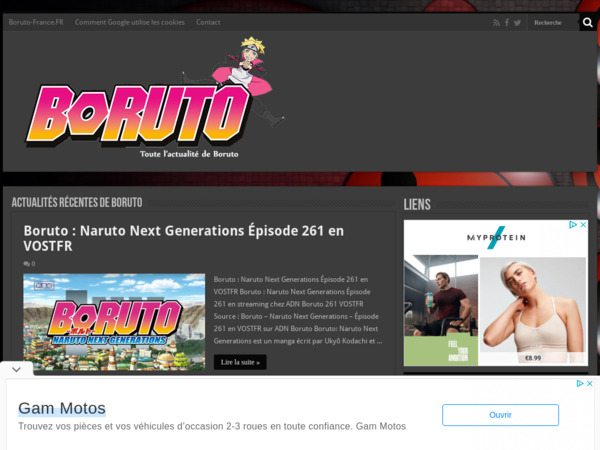Click the article excerpt text about Episode 261
The image size is (600, 450).
coord(298,310)
